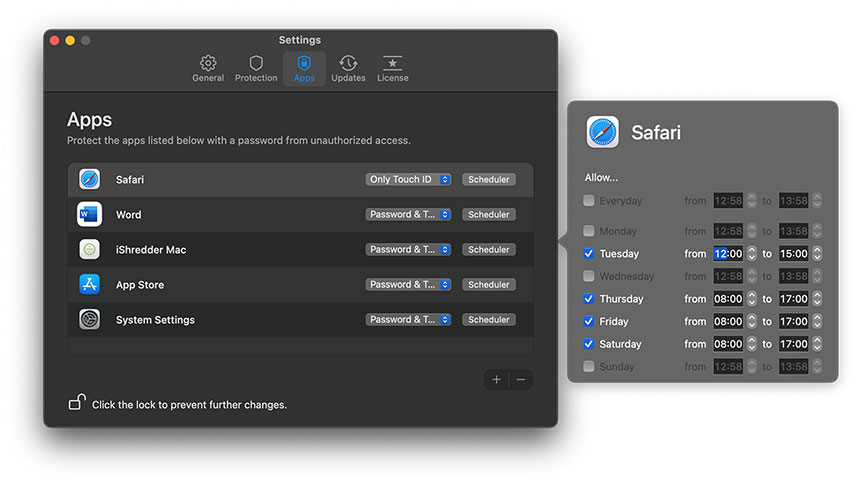Click the Word app icon
The height and width of the screenshot is (485, 866).
[90, 215]
